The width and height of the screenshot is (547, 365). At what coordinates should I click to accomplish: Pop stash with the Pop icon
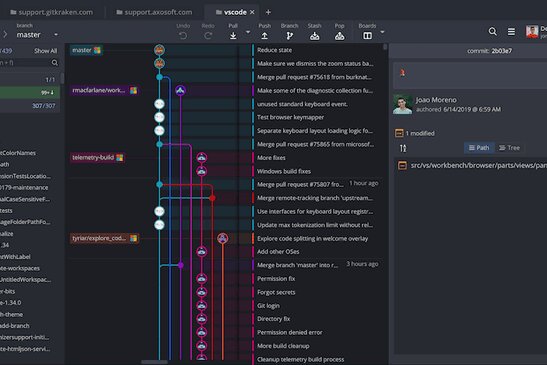tap(339, 36)
